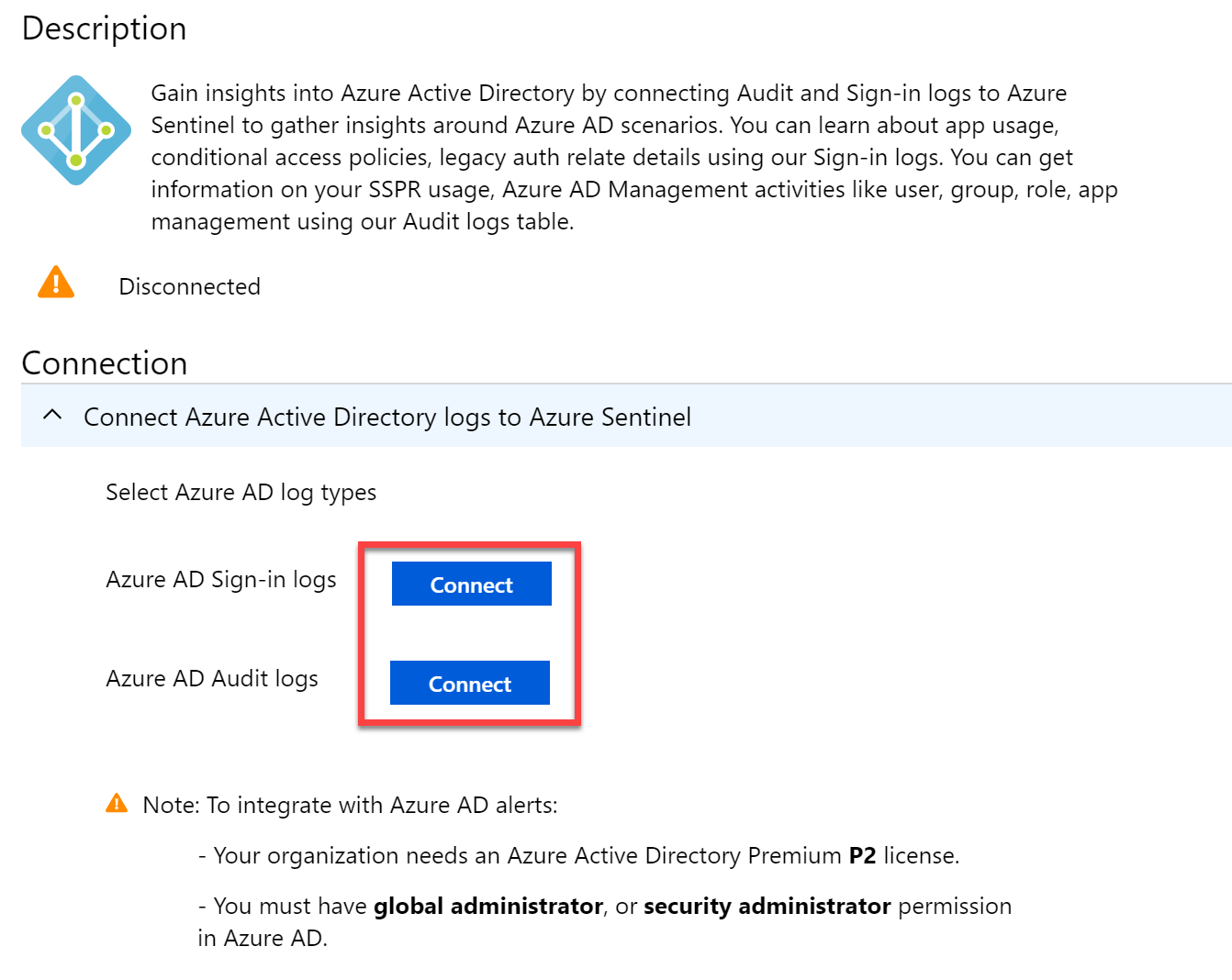Image resolution: width=1232 pixels, height=980 pixels.
Task: Connect the Azure AD Audit logs
Action: [x=470, y=683]
